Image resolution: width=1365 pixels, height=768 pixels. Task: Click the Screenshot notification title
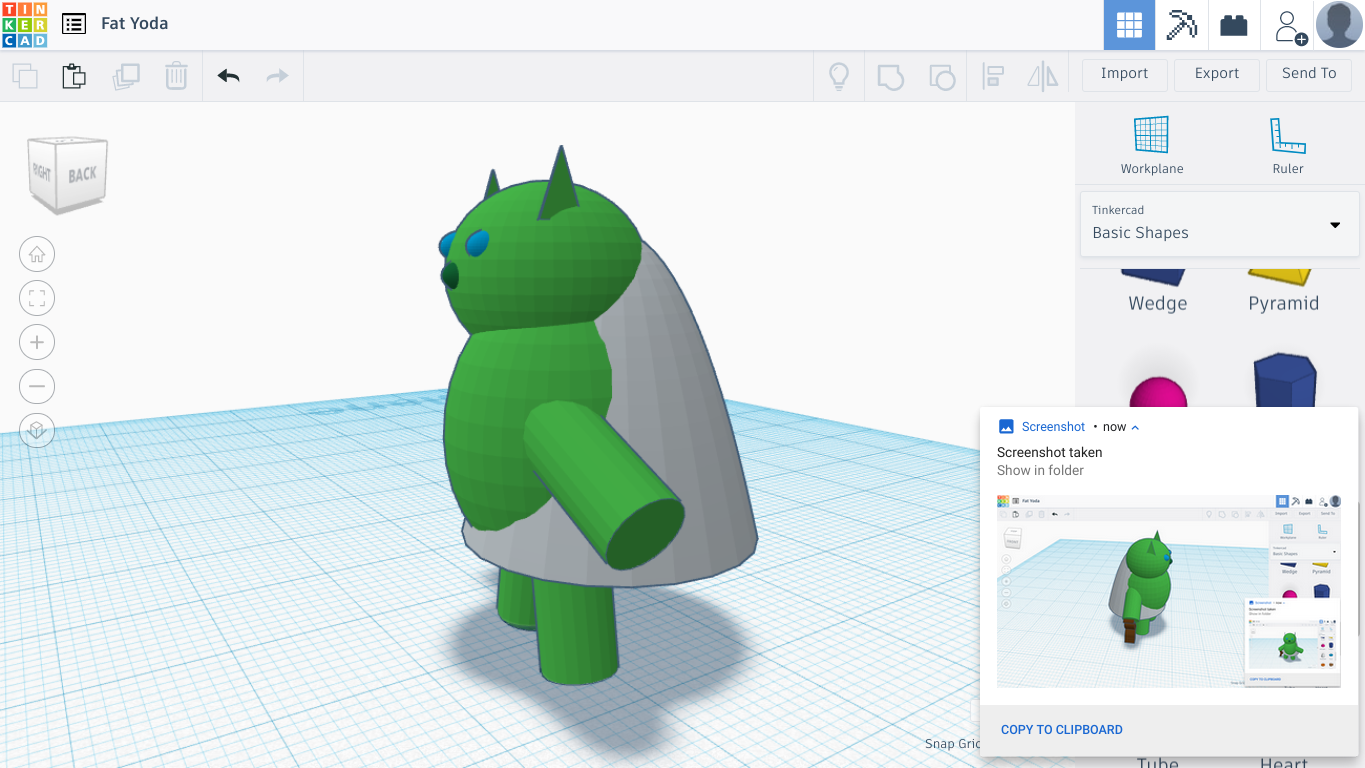[x=1053, y=427]
